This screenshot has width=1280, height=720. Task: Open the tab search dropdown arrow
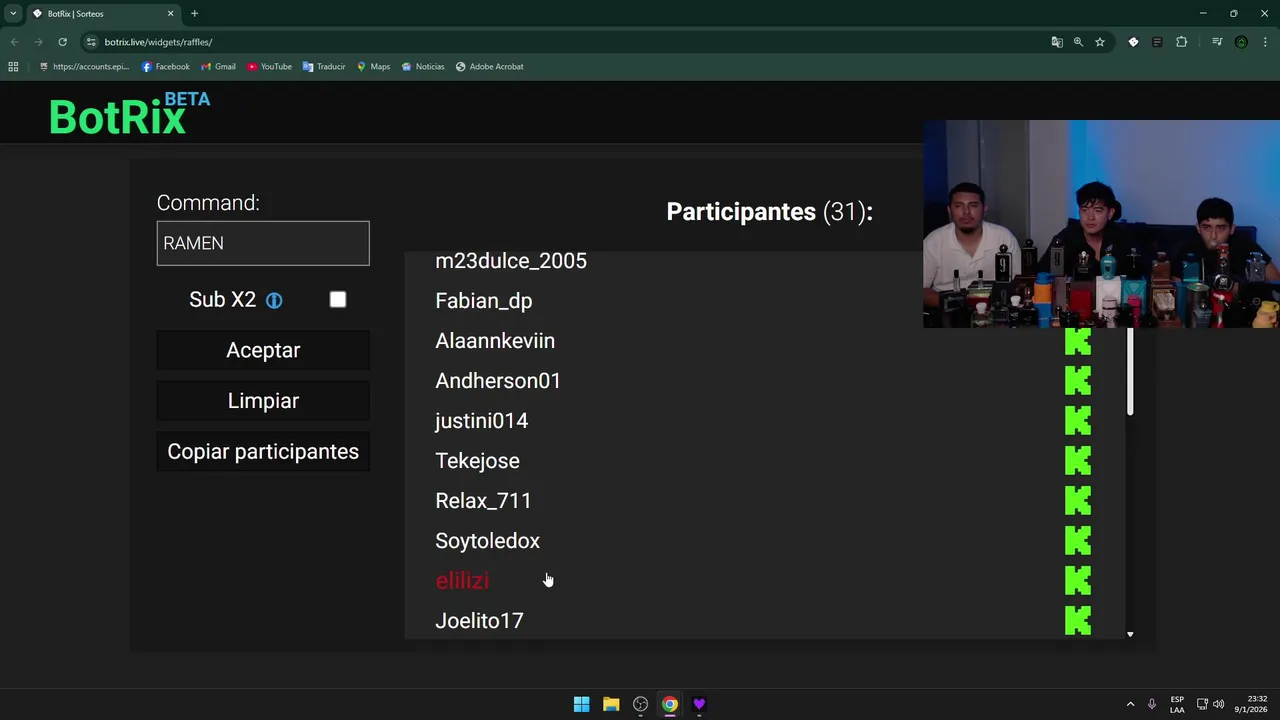13,14
